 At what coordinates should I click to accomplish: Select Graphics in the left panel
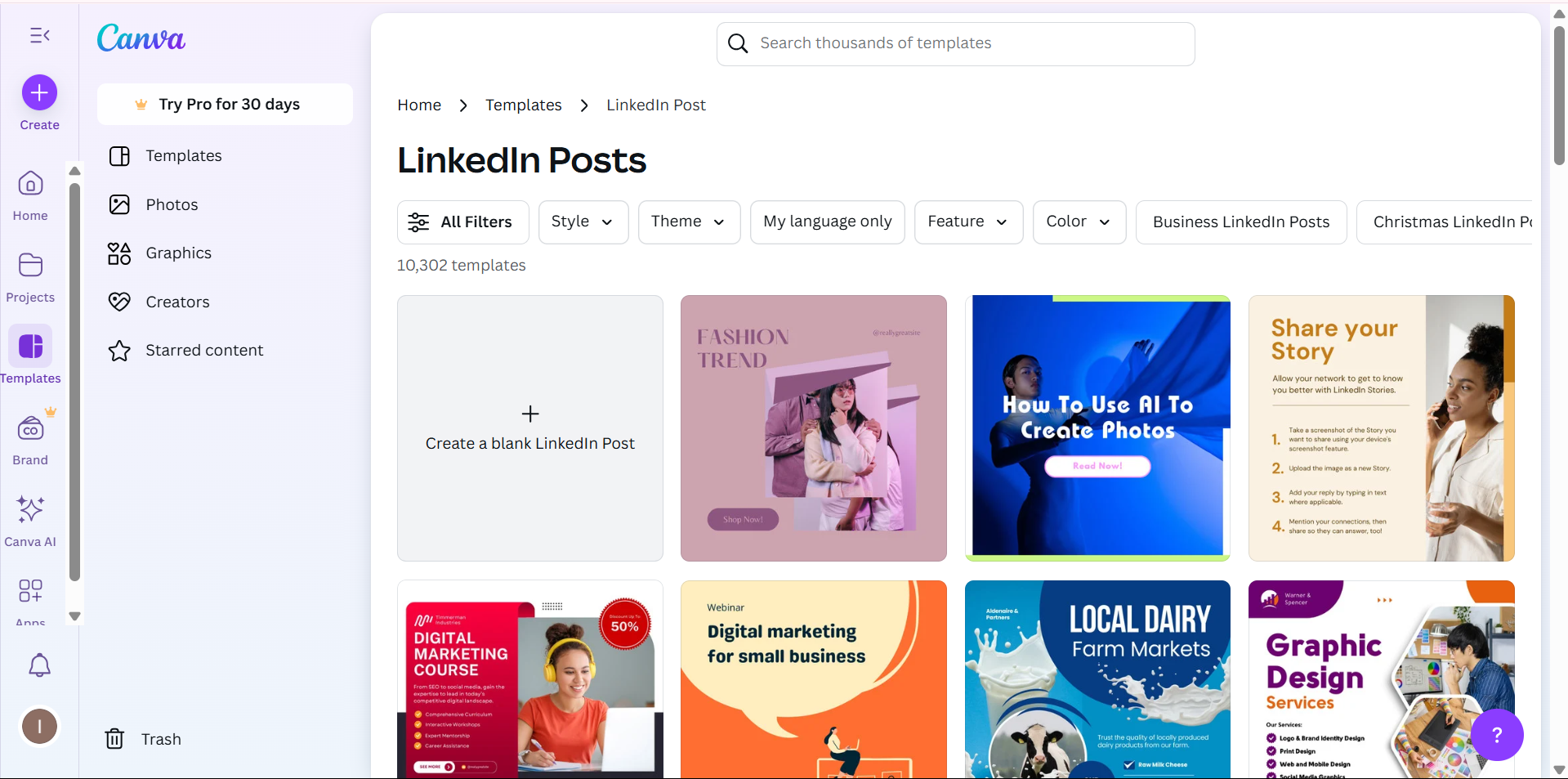point(177,253)
